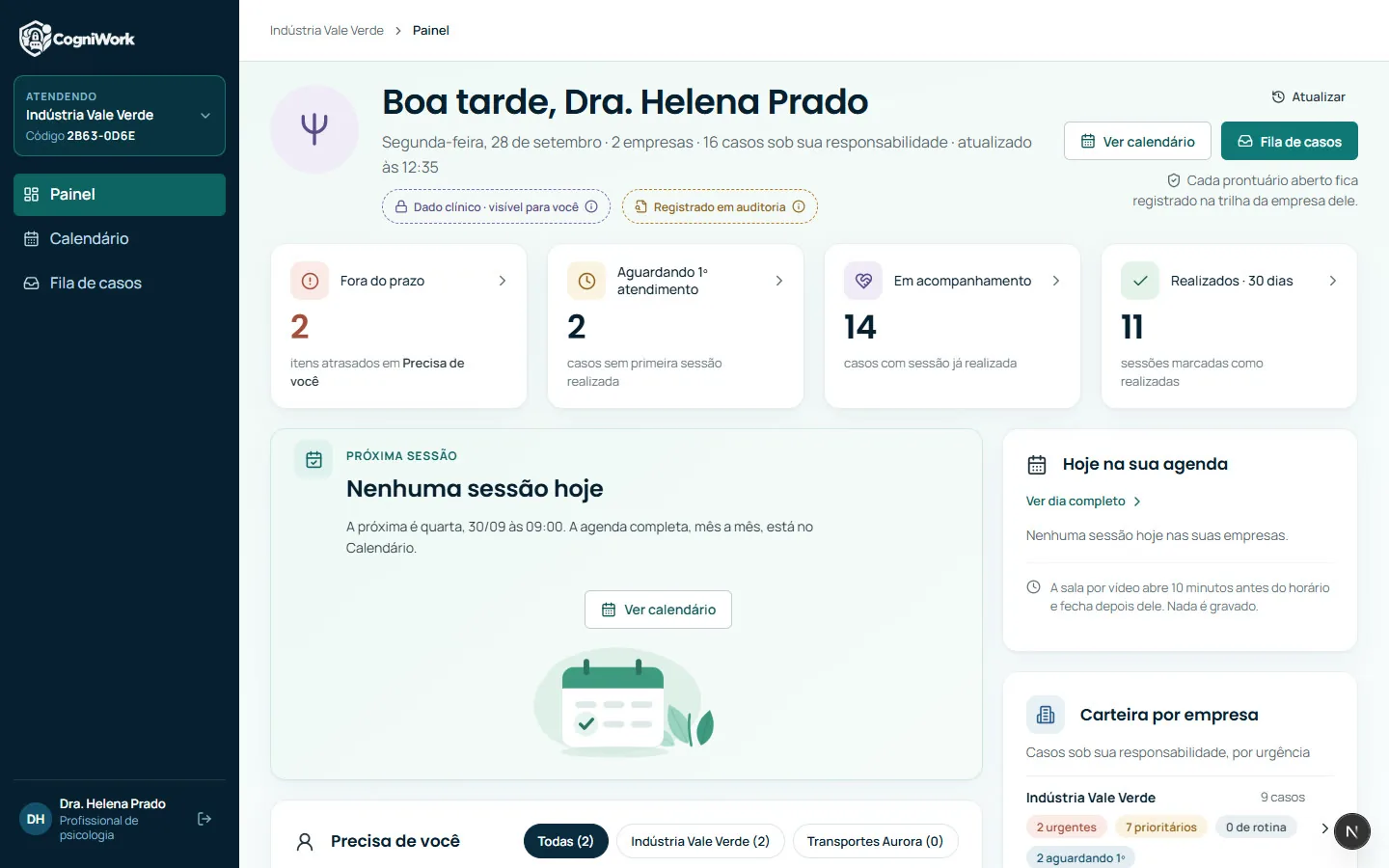Screen dimensions: 1389x868
Task: Click the Hoje na sua agenda calendar icon
Action: 1037,465
